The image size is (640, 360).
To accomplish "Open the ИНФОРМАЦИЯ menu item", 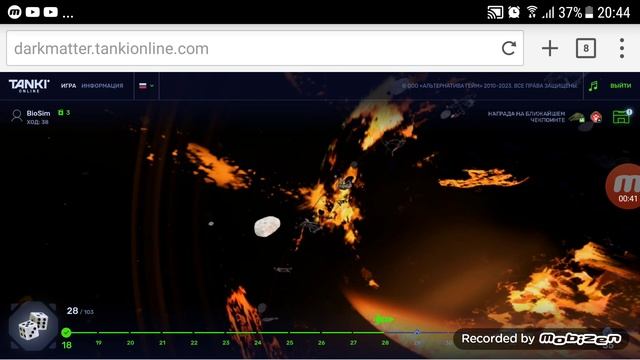I will [102, 86].
